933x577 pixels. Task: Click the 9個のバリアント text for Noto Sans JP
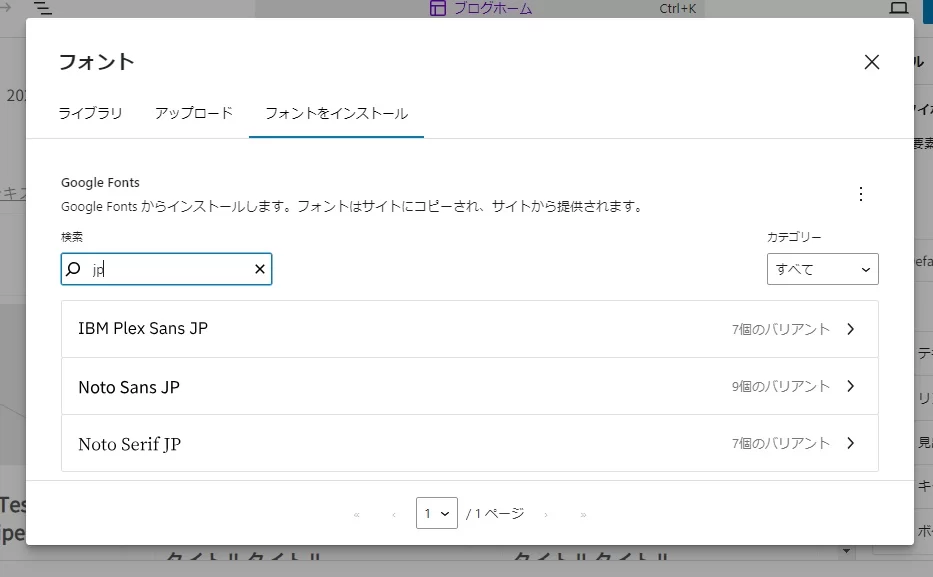pos(781,386)
